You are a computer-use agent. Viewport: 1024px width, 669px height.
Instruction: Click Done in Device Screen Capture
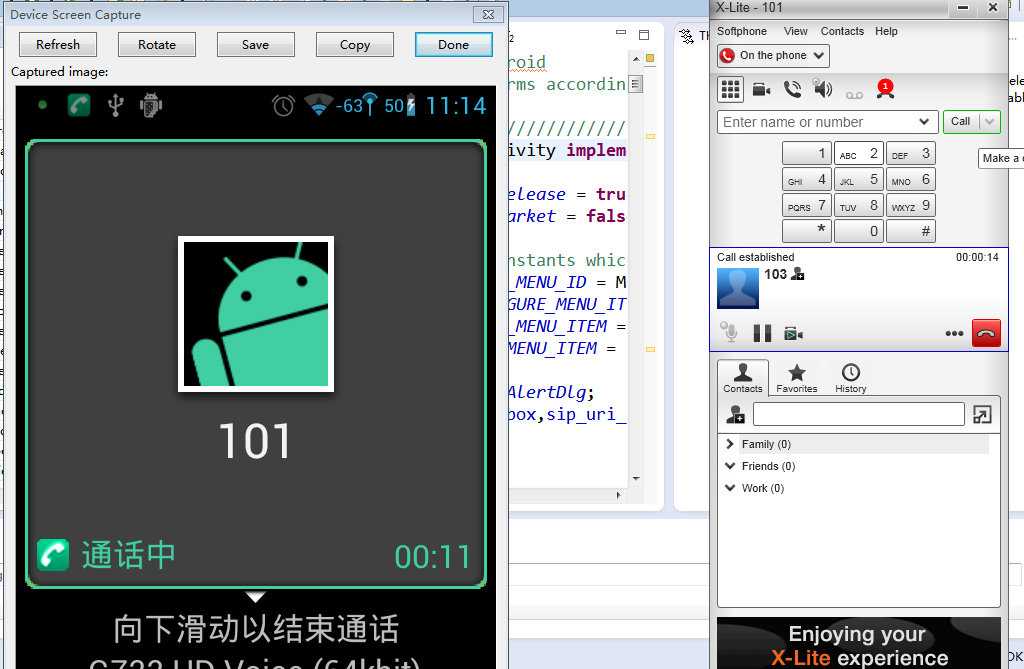pyautogui.click(x=453, y=44)
